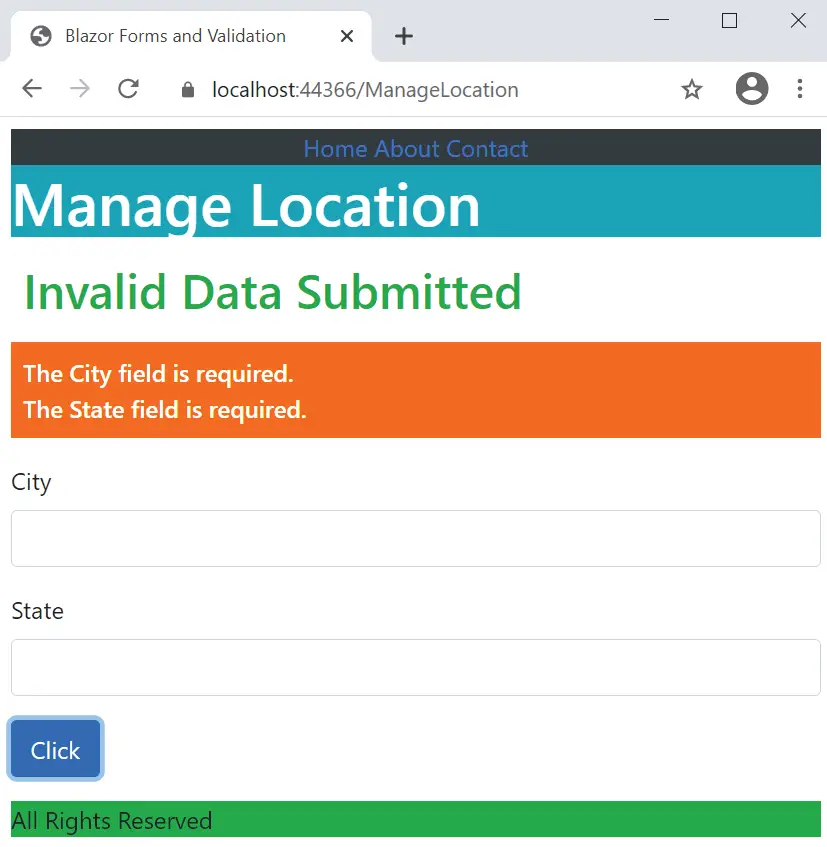Click the All Rights Reserved footer
The width and height of the screenshot is (827, 847).
click(x=111, y=820)
